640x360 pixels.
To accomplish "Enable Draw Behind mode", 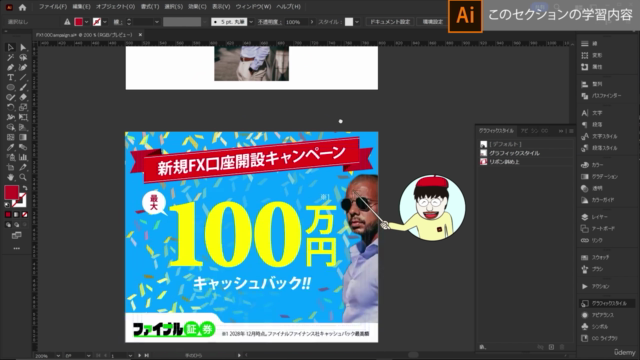I will 16,225.
